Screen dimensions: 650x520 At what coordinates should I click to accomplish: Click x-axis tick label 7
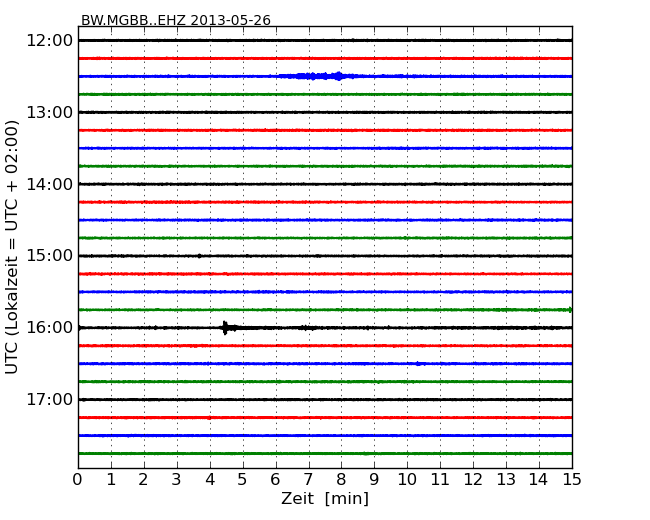pos(308,480)
